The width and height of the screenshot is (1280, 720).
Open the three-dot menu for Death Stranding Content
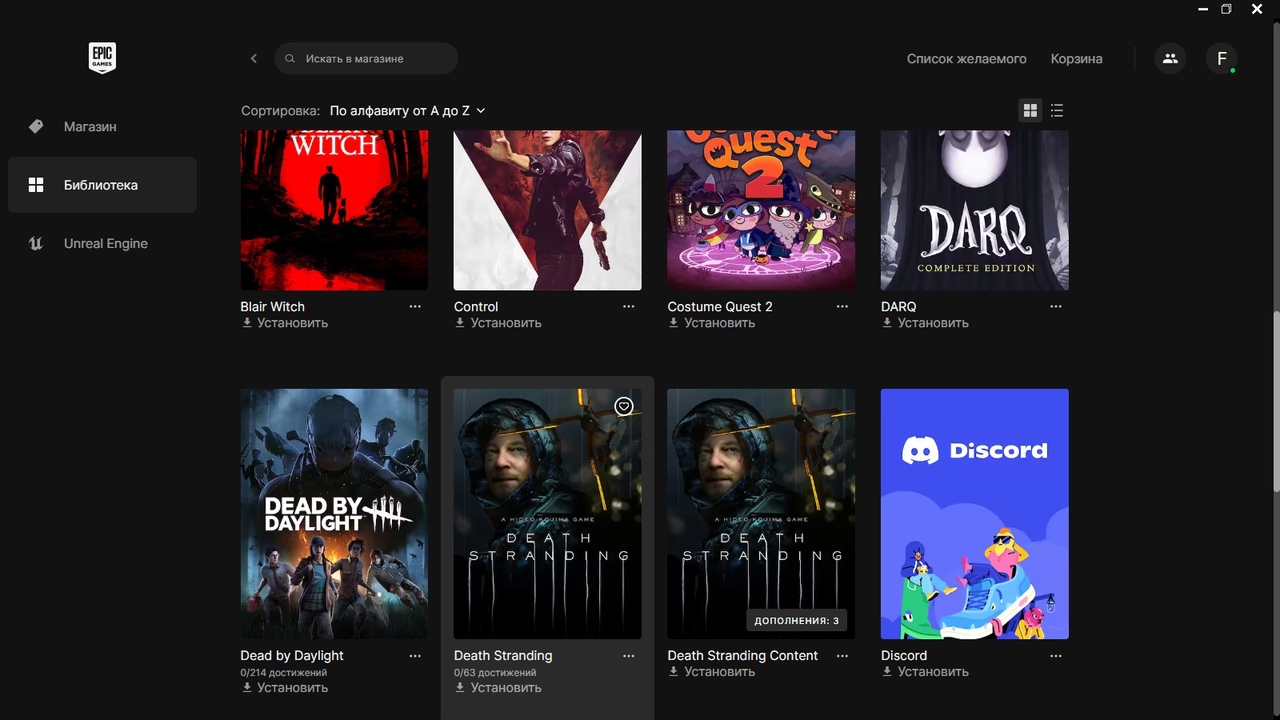tap(842, 656)
